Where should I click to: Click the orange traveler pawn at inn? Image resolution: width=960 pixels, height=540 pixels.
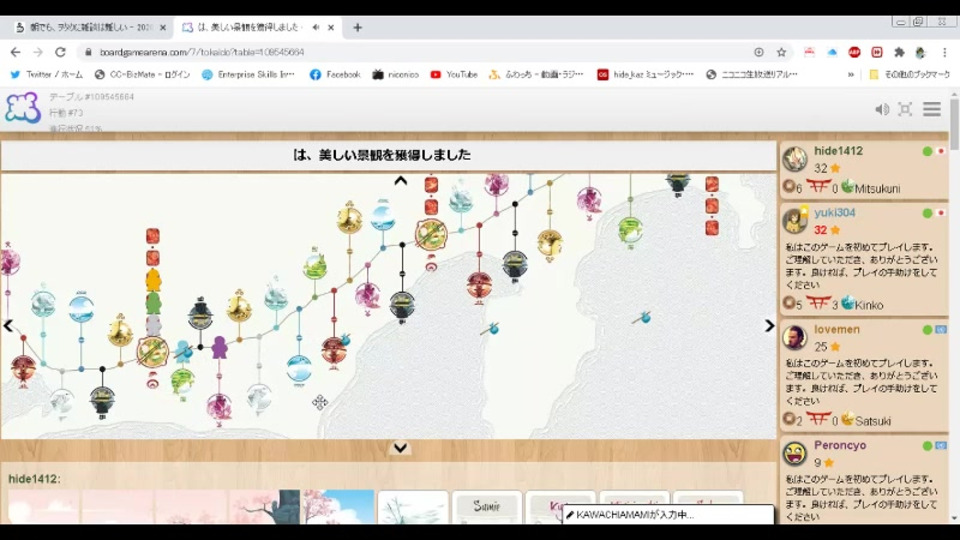(x=153, y=280)
